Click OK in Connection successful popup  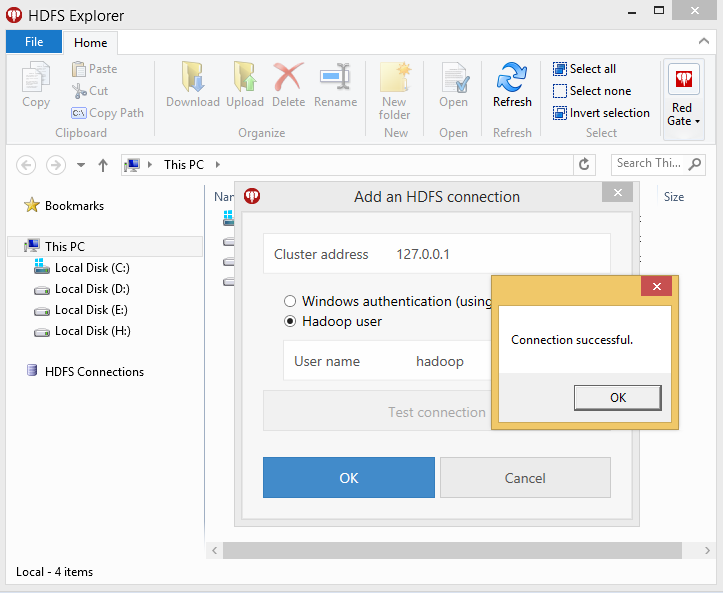point(618,398)
